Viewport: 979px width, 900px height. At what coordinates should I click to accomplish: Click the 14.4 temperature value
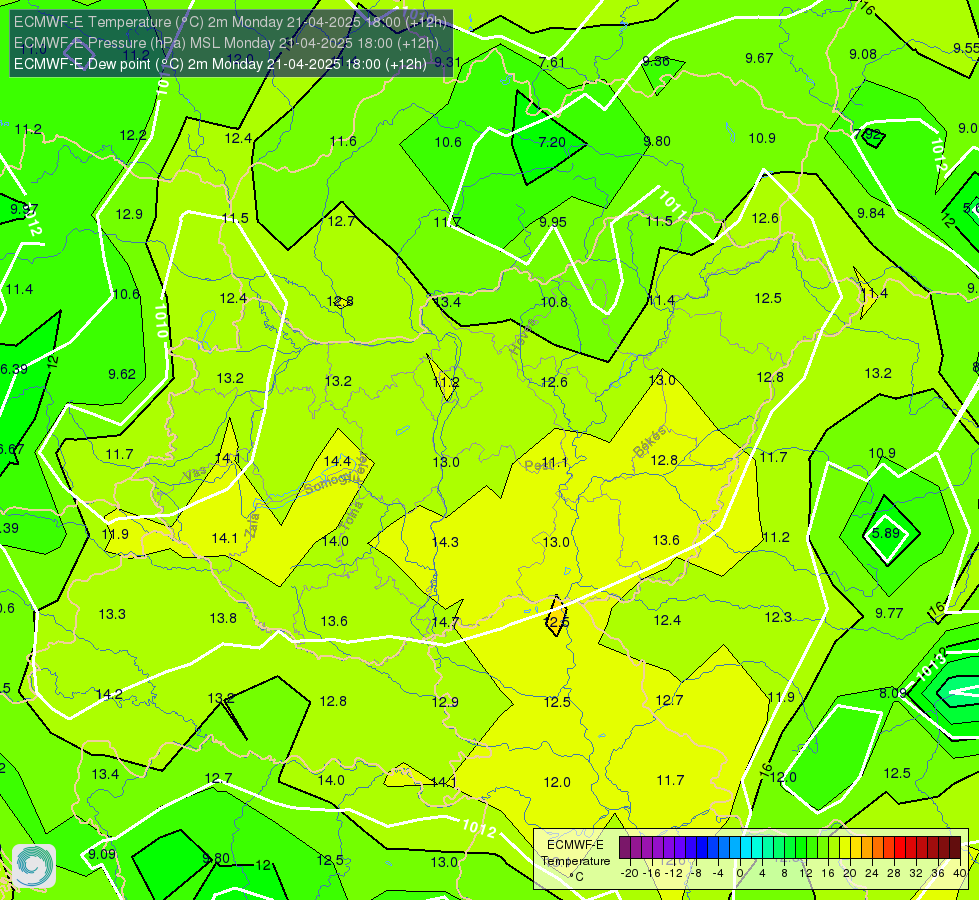click(337, 461)
